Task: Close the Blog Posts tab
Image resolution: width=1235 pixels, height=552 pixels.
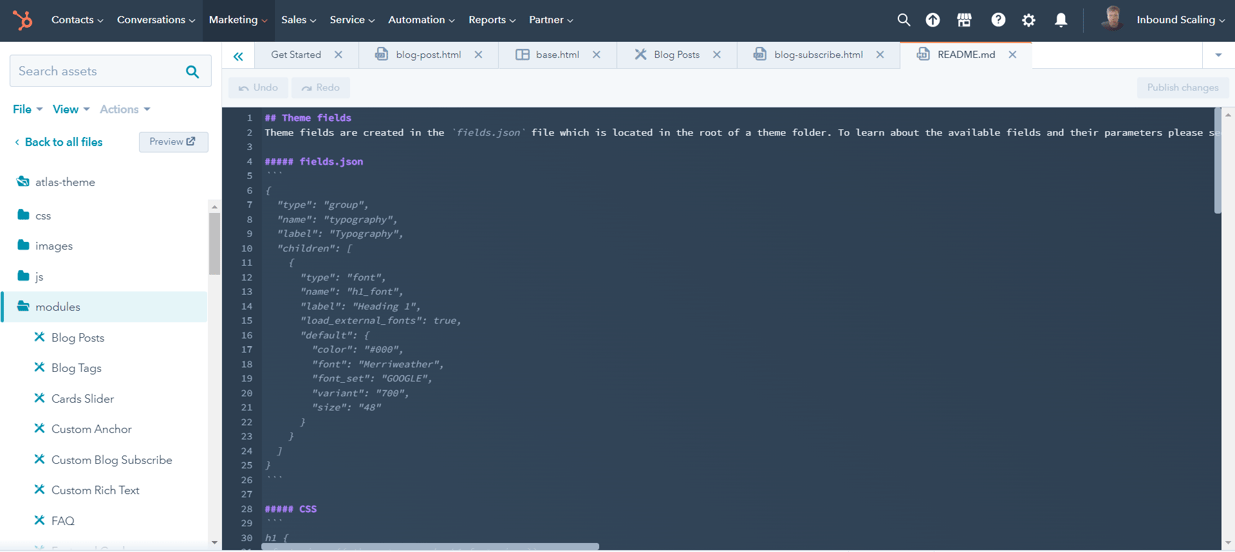Action: point(717,55)
